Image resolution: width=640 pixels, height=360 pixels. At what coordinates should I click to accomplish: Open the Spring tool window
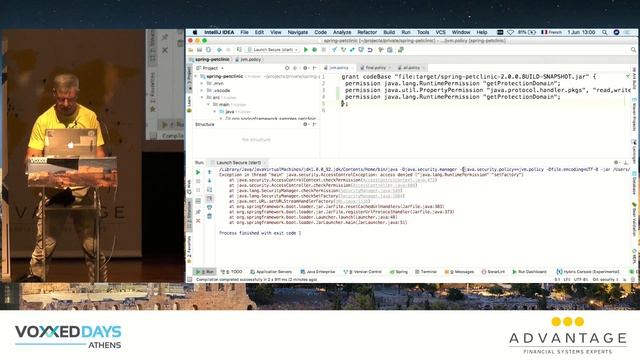click(399, 272)
